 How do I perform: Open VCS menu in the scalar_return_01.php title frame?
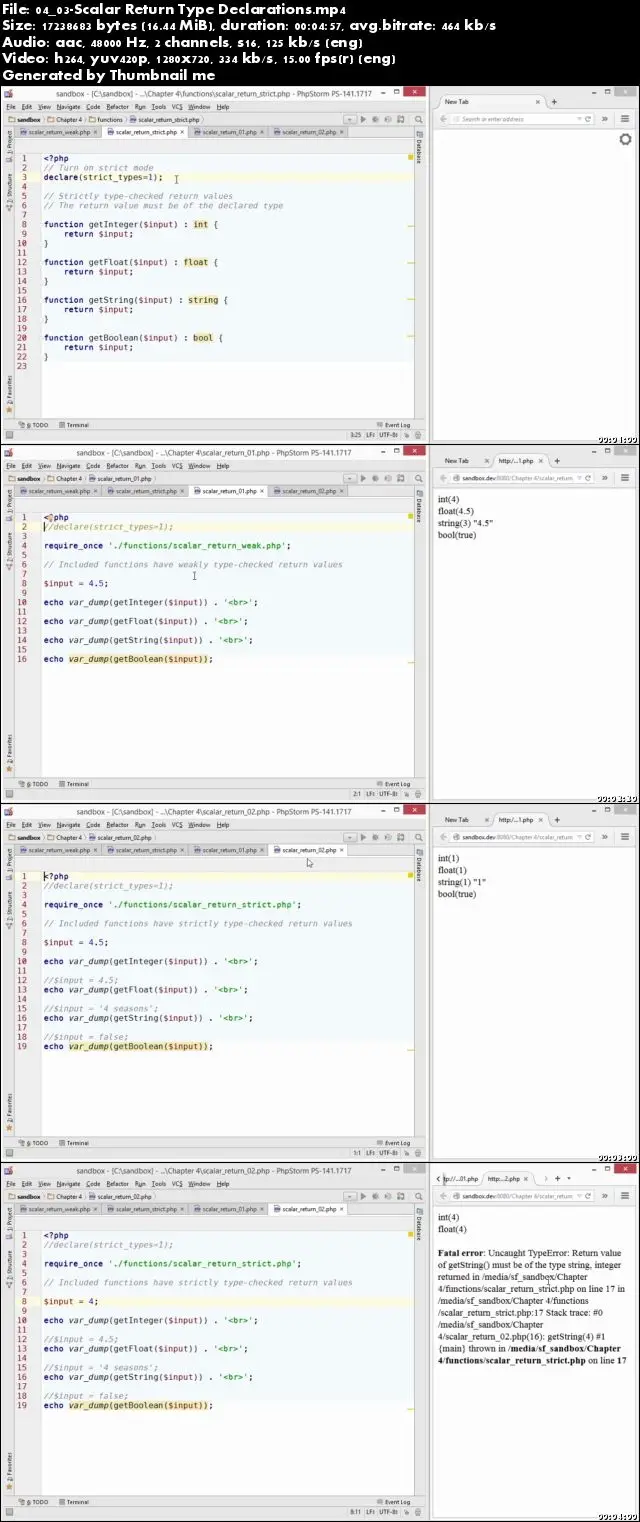pos(177,465)
